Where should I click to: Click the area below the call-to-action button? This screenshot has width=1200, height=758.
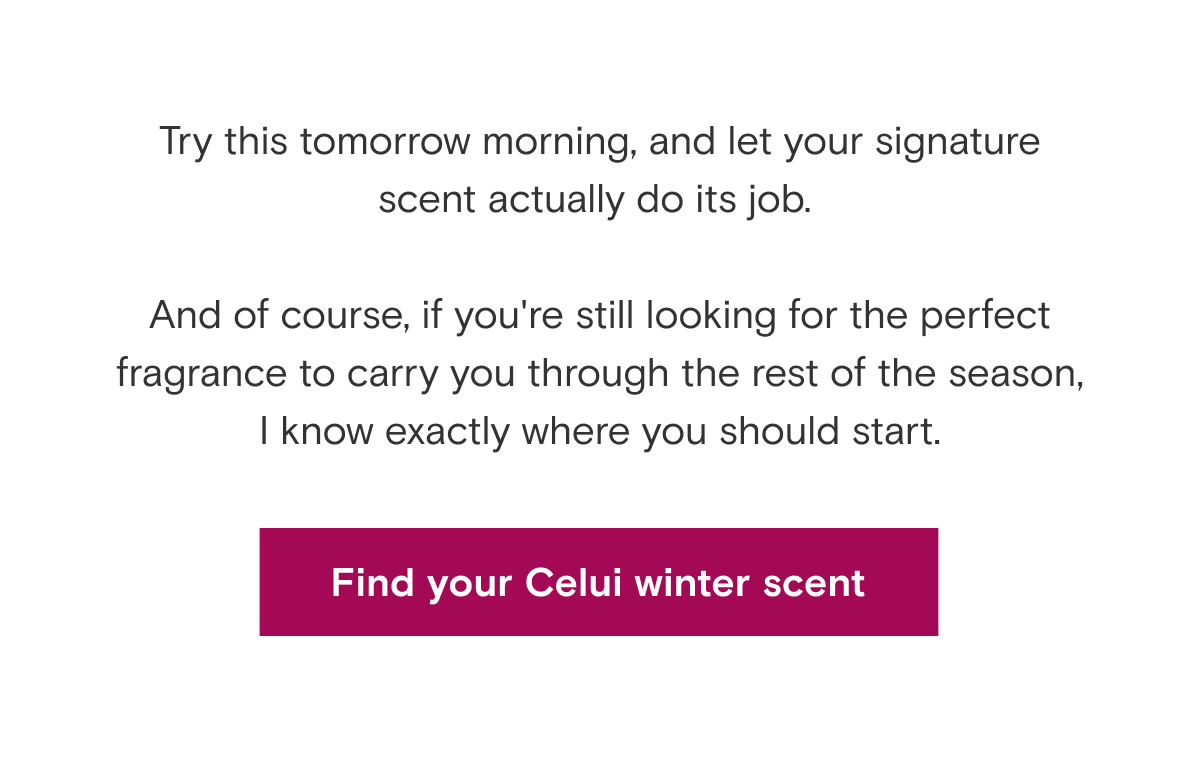click(598, 700)
